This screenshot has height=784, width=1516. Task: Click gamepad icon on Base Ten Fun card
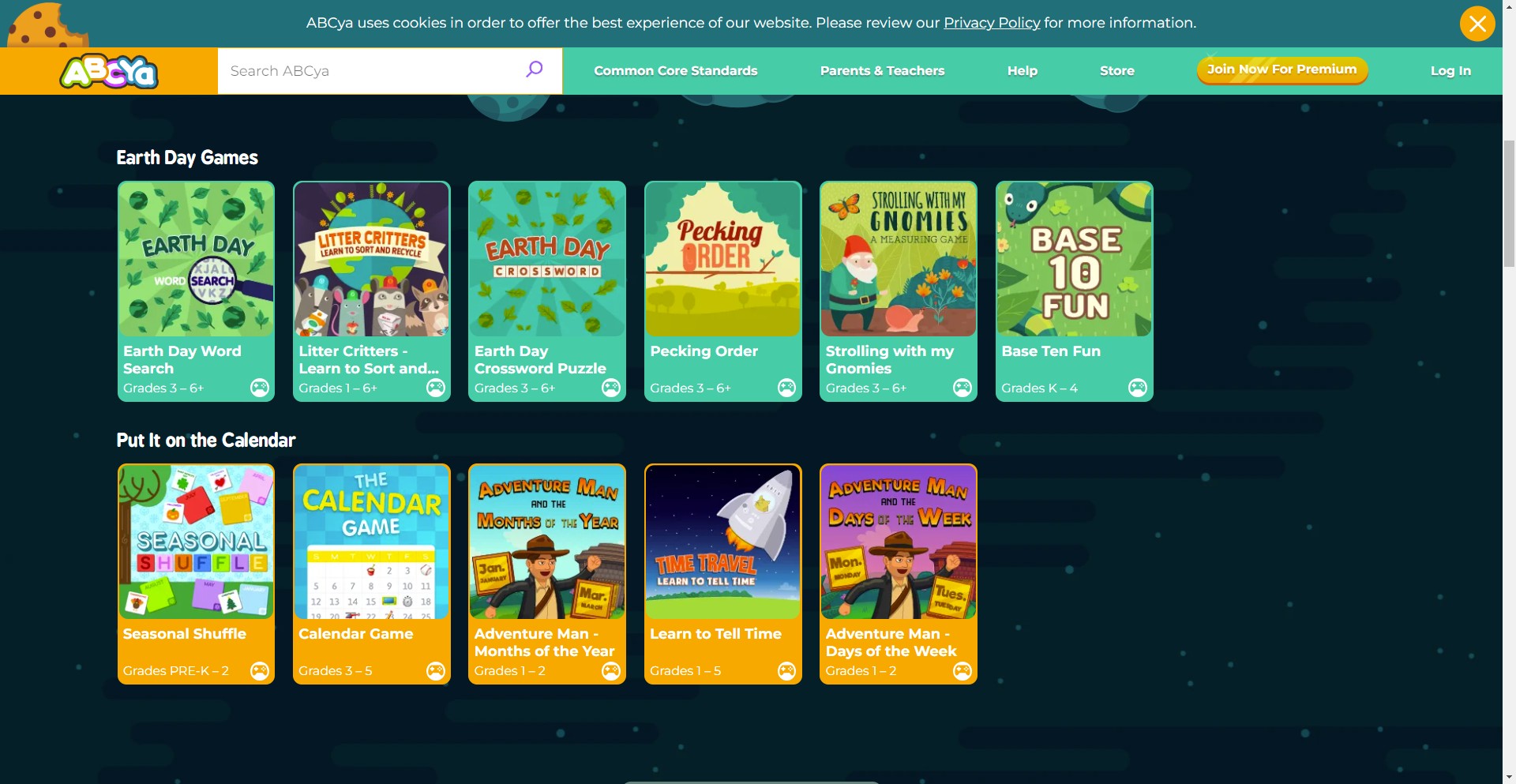click(x=1137, y=388)
